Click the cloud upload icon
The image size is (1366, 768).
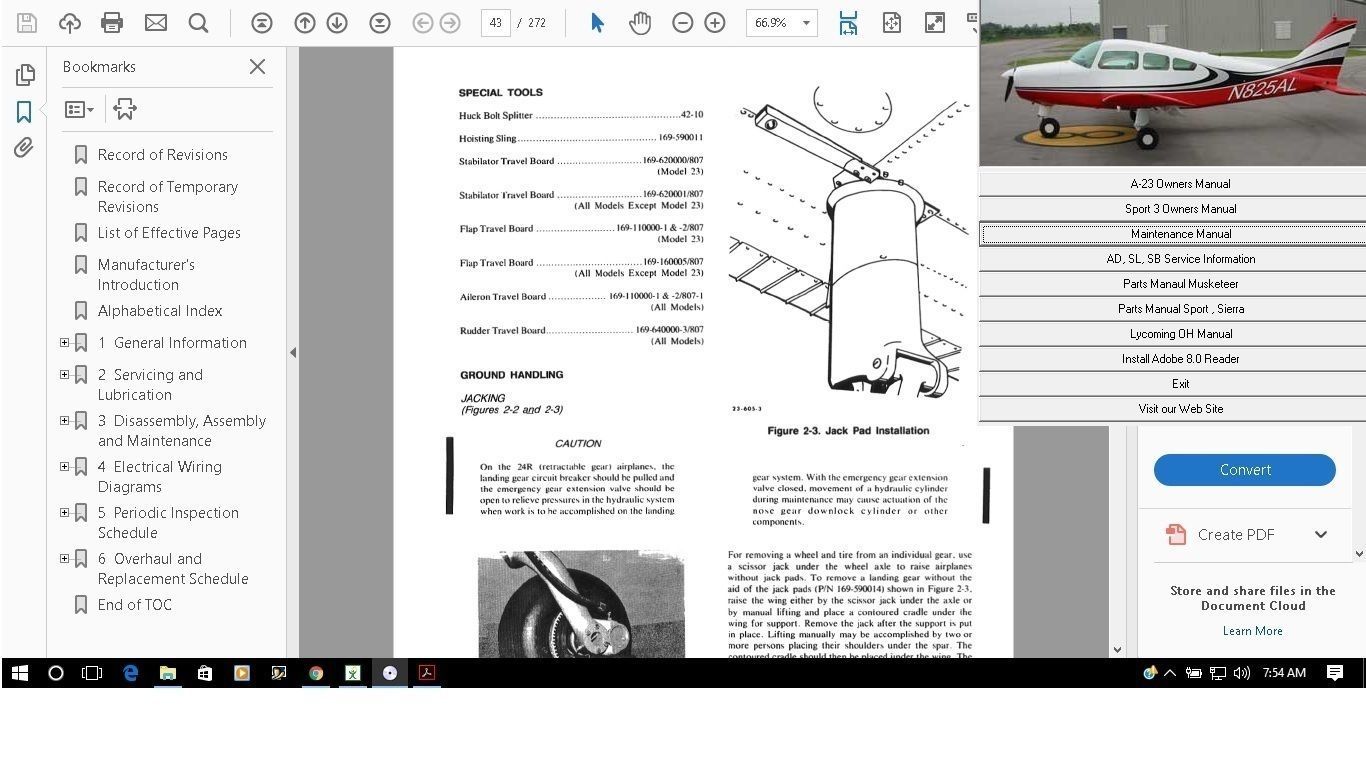[70, 22]
